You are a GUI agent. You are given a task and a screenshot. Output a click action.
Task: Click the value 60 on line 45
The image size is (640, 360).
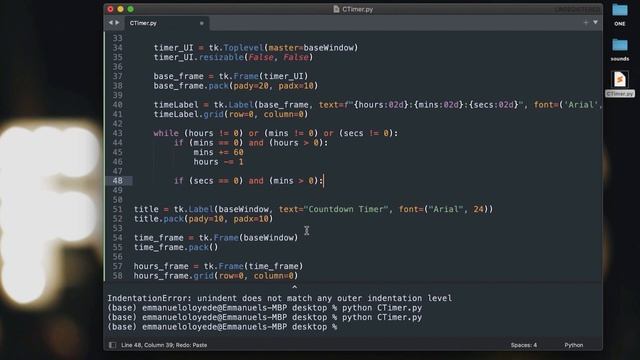click(x=238, y=152)
